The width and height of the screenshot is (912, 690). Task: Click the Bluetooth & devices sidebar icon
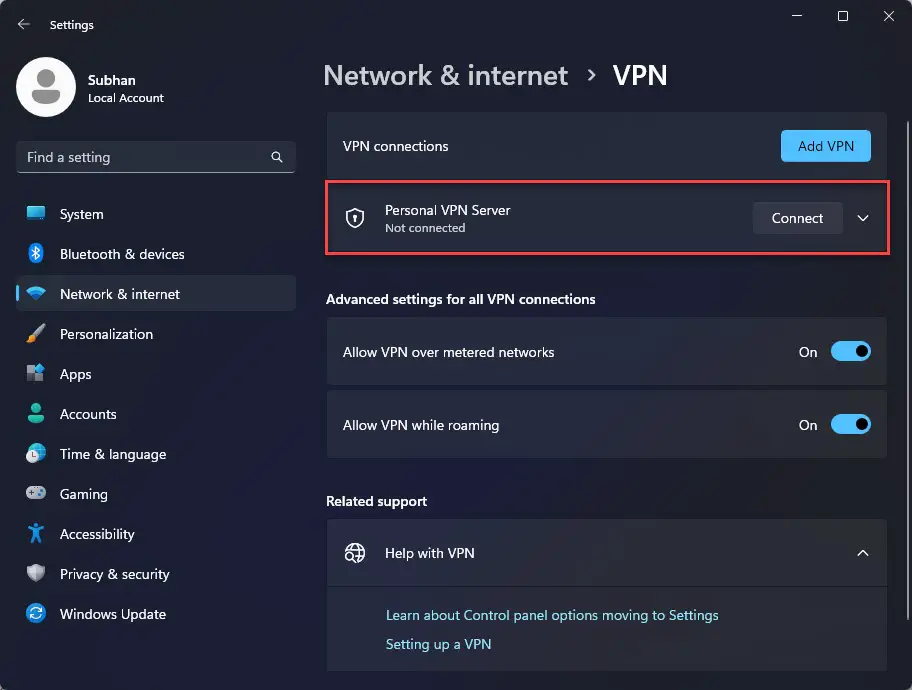click(x=36, y=254)
